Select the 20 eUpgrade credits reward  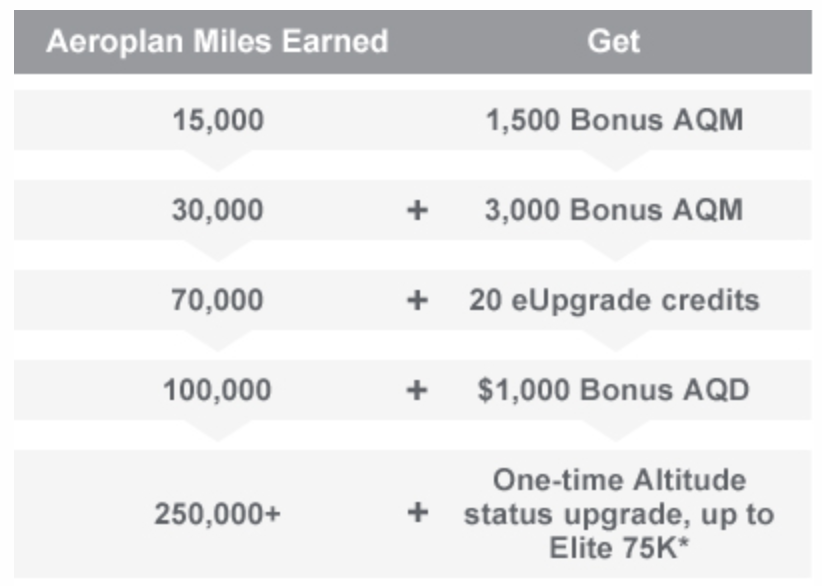pos(614,301)
